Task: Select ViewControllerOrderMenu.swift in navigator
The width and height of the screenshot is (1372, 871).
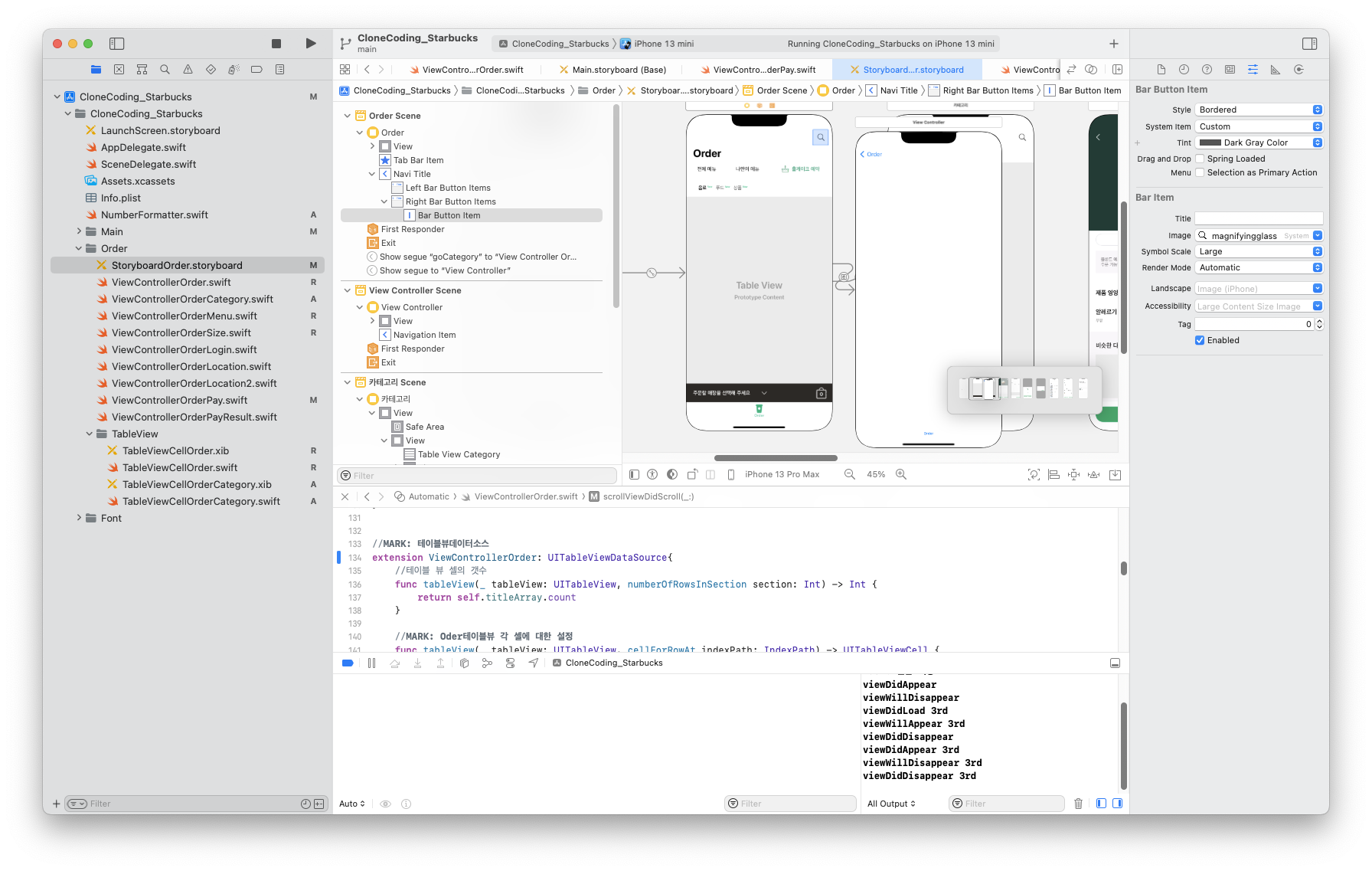Action: [x=185, y=316]
